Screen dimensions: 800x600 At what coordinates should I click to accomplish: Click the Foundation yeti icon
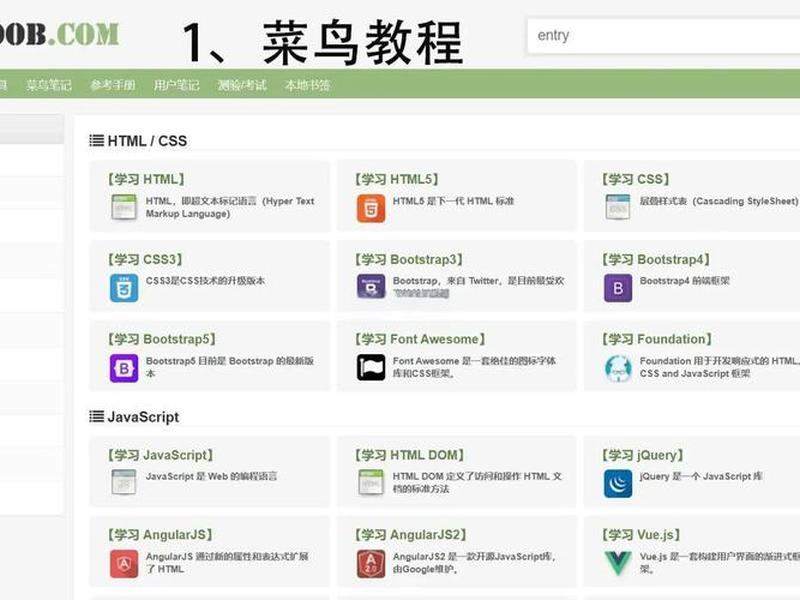618,368
